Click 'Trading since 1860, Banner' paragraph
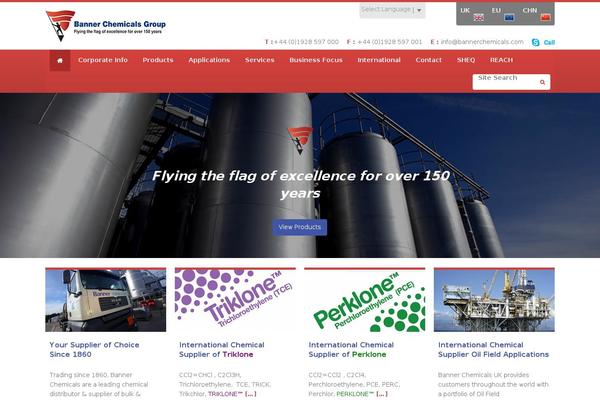Viewport: 600px width, 400px height. coord(99,384)
